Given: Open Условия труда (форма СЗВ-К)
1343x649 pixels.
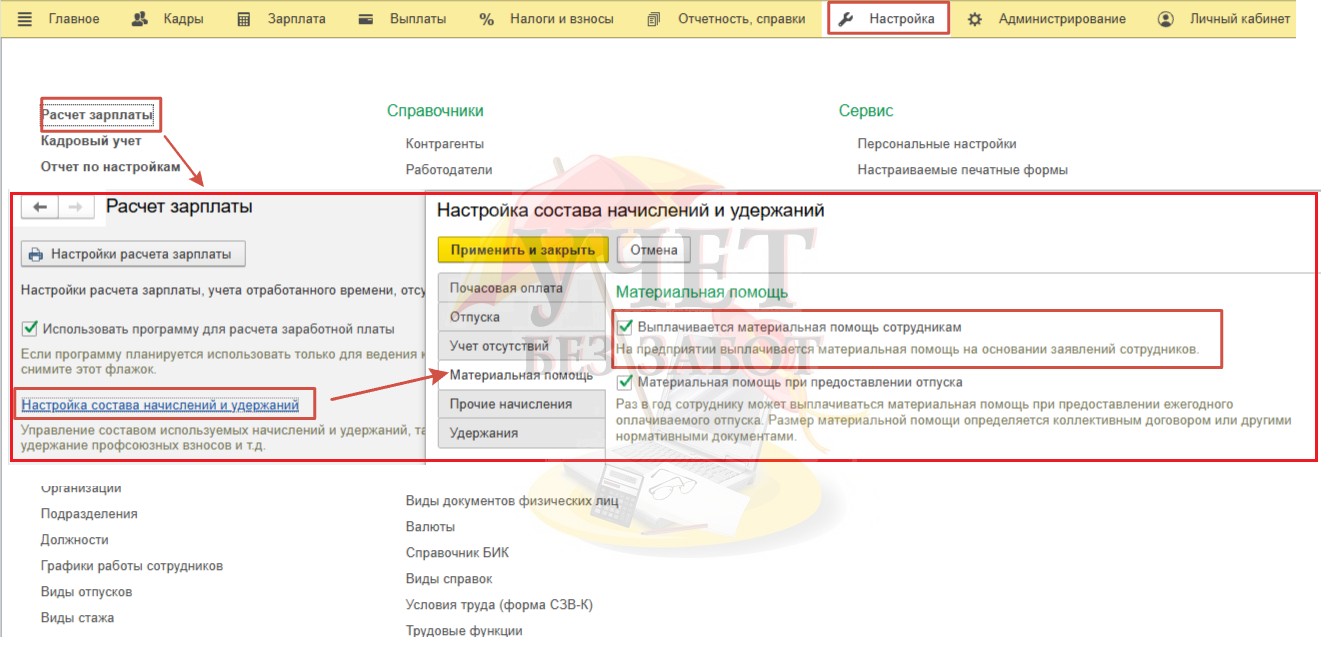Looking at the screenshot, I should coord(500,605).
